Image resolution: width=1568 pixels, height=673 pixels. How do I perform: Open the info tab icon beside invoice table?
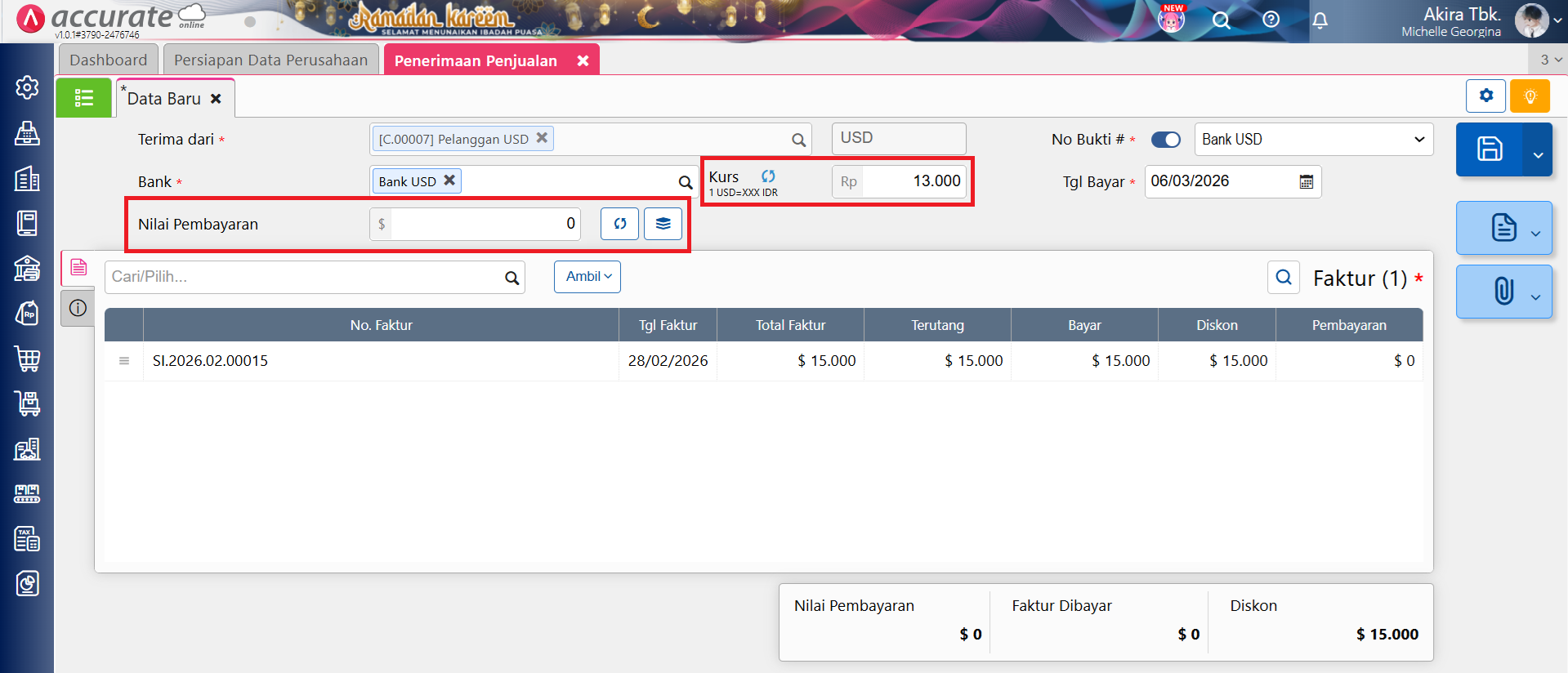click(78, 308)
